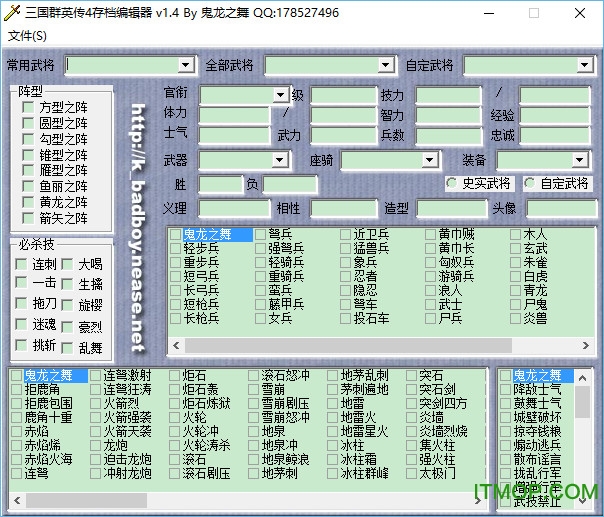
Task: Click the 相性 input field
Action: 343,208
